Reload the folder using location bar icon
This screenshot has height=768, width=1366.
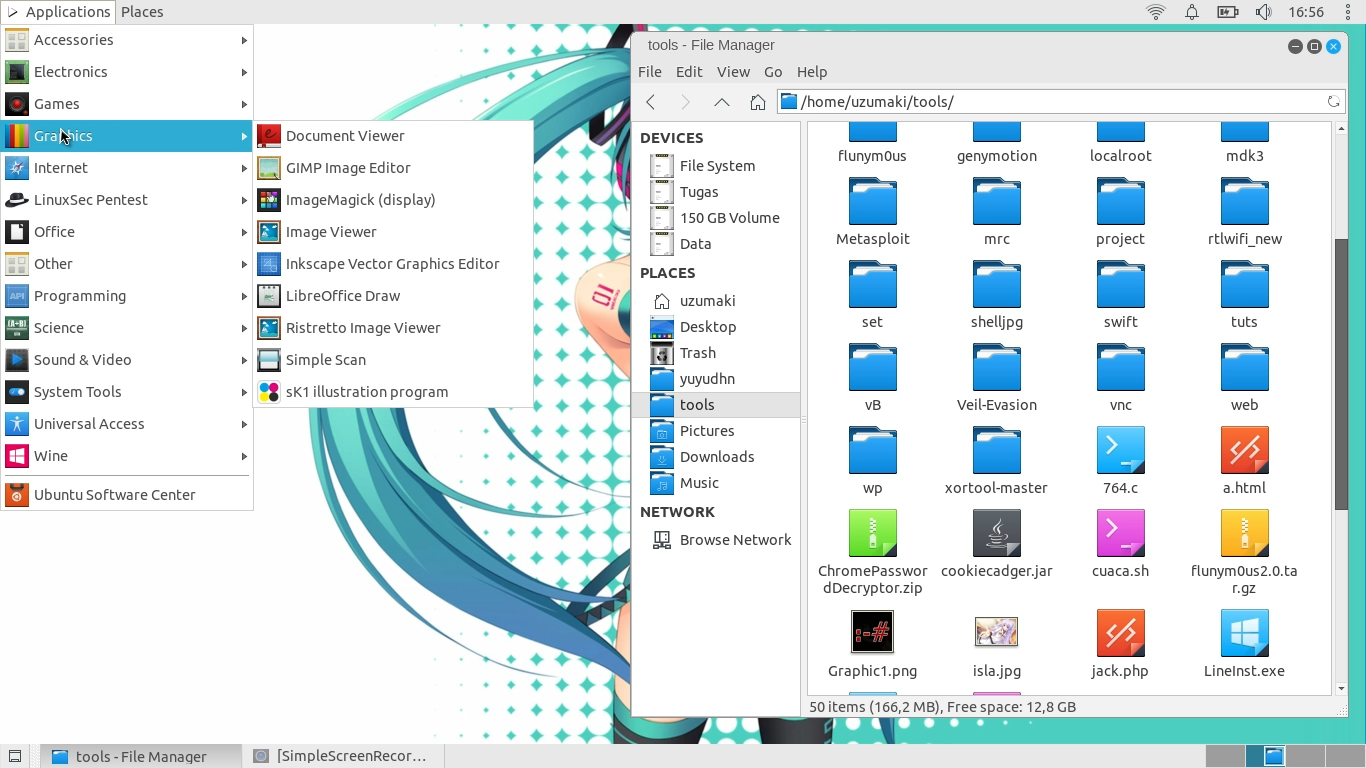[x=1333, y=102]
